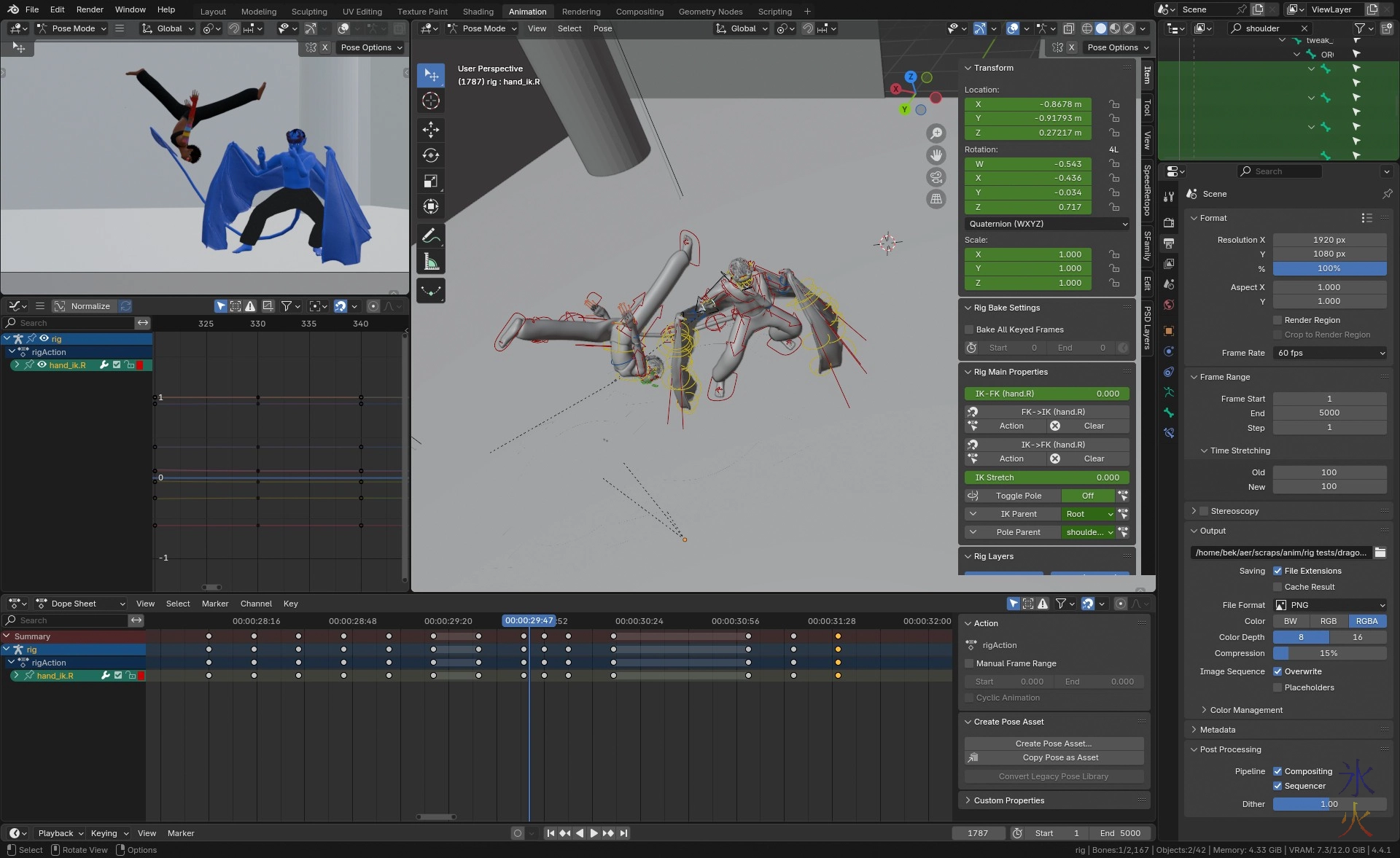
Task: Open the Render menu
Action: (x=90, y=9)
